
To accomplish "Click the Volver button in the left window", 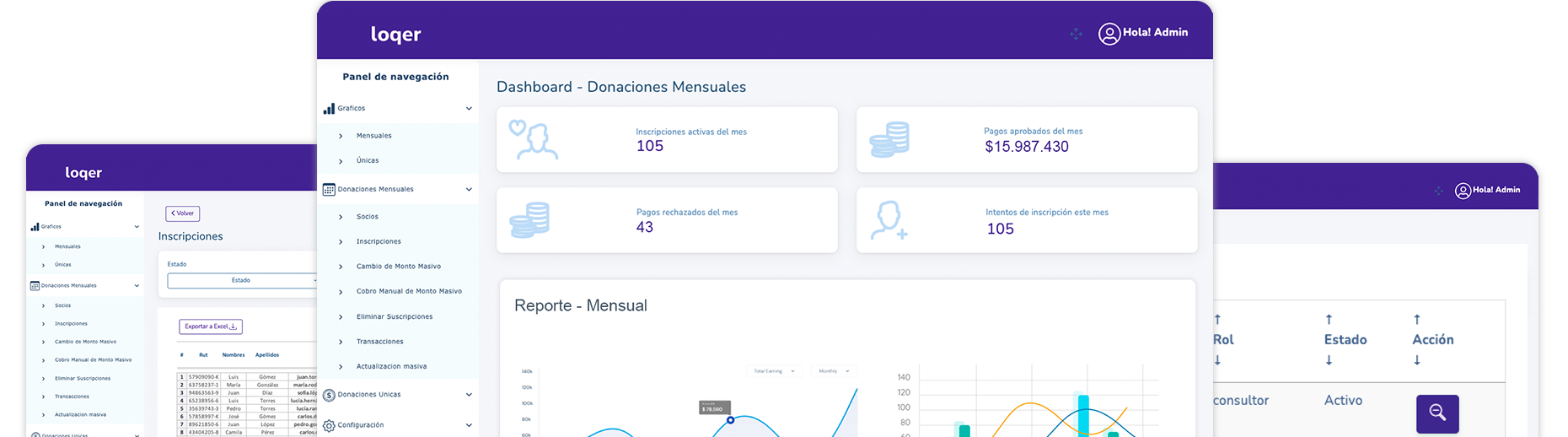I will 183,213.
